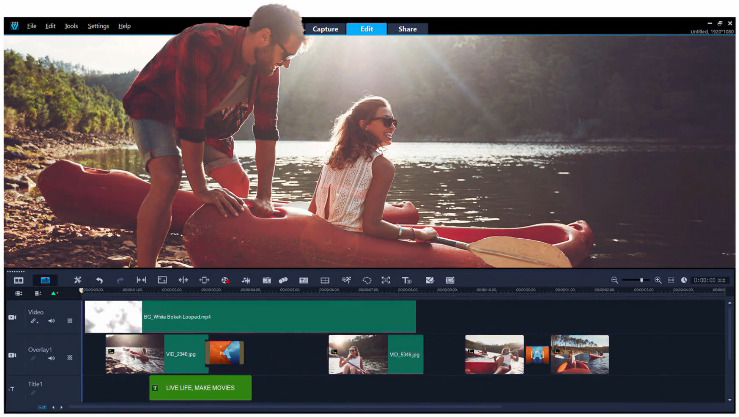739x417 pixels.
Task: Mute the Overlay1 track audio
Action: click(51, 357)
